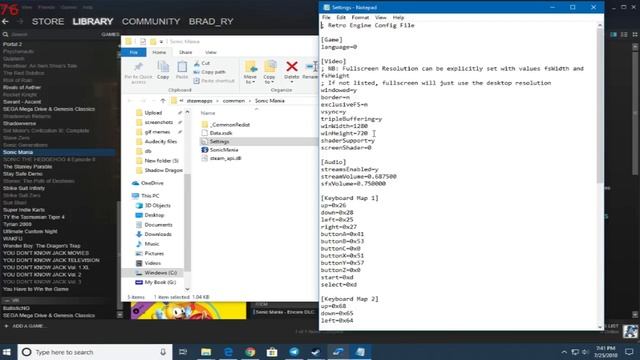Click common in the Explorer address path
The width and height of the screenshot is (640, 360).
coord(234,101)
